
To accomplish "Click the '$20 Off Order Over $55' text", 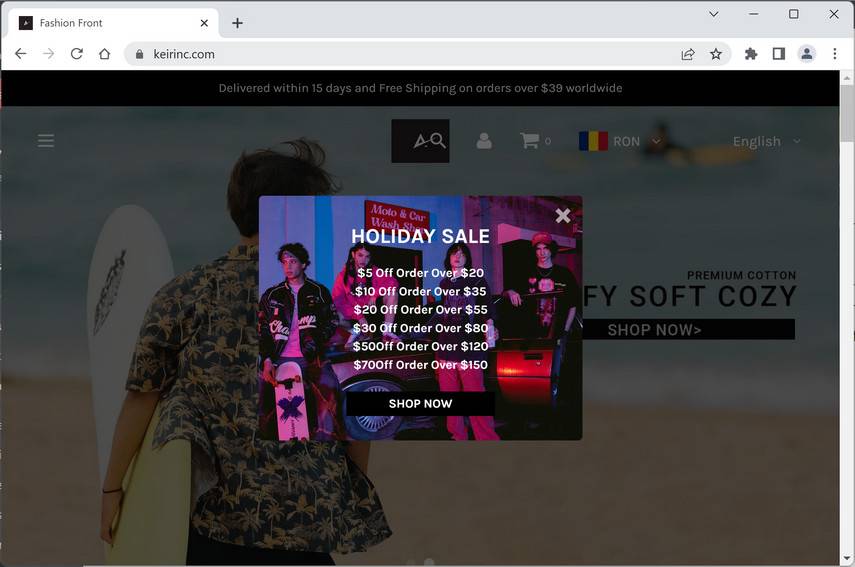I will (420, 309).
